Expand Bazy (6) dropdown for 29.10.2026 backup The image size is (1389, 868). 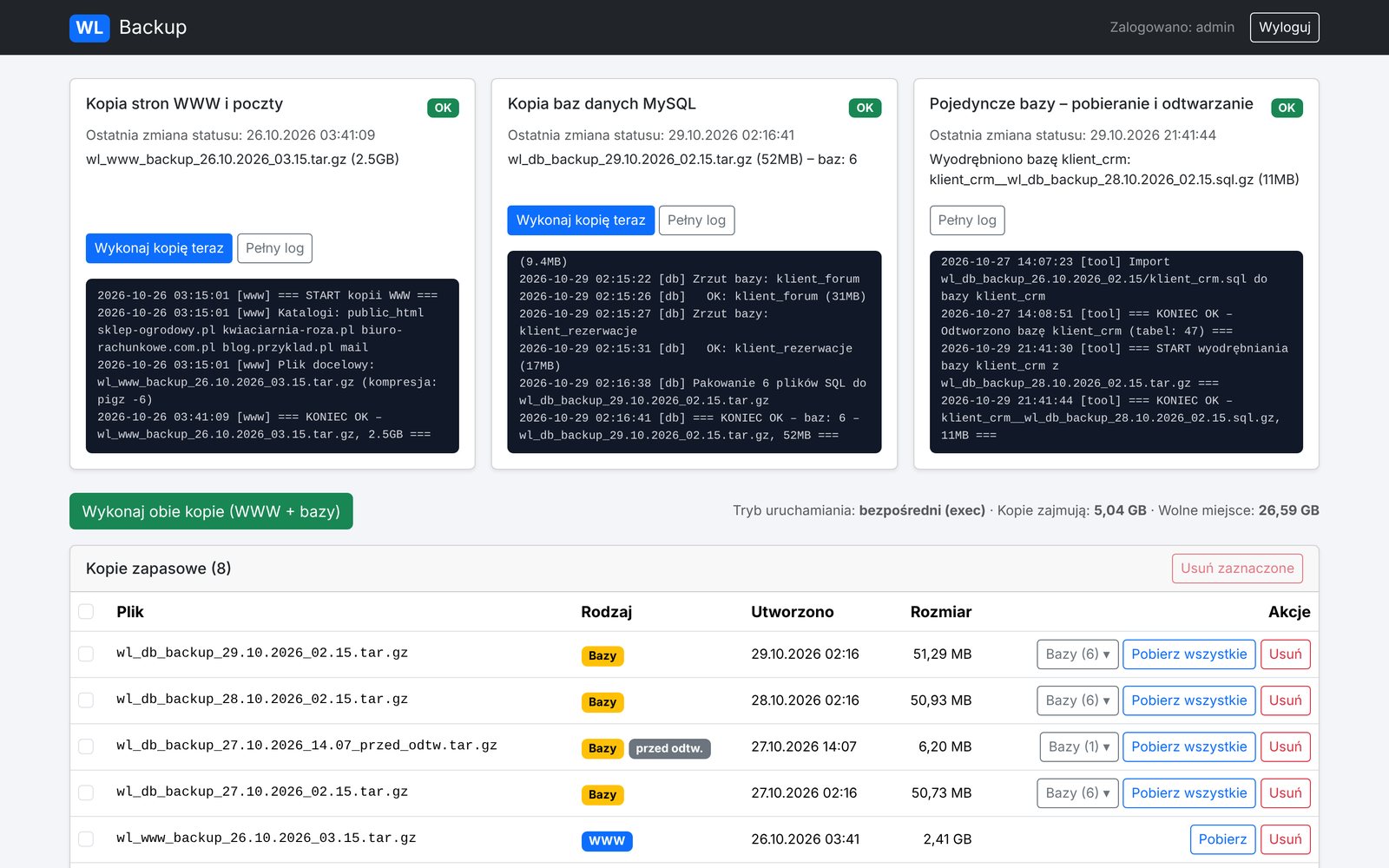(1077, 654)
